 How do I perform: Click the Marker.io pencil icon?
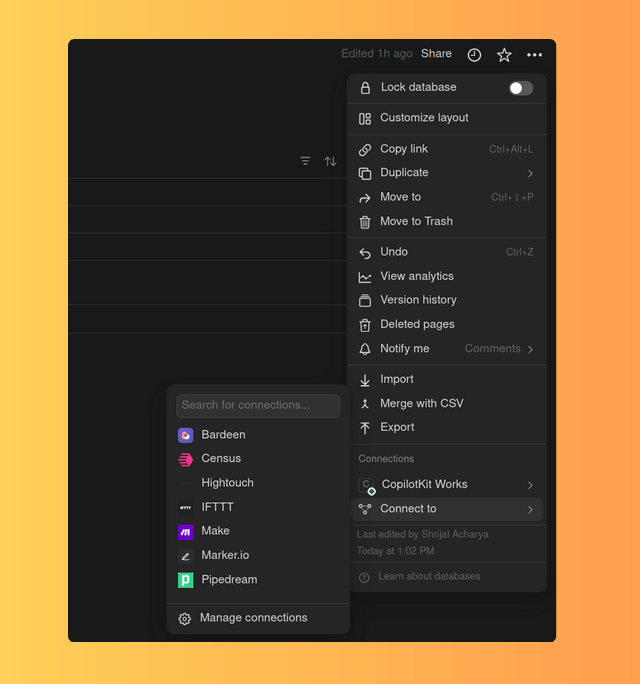click(x=185, y=556)
